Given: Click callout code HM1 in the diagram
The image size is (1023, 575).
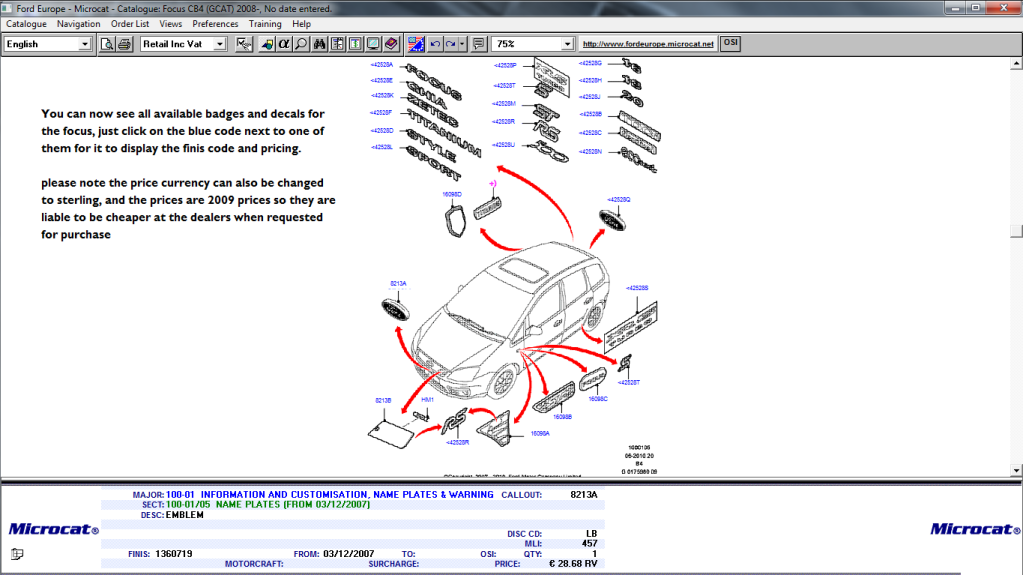Looking at the screenshot, I should tap(427, 399).
